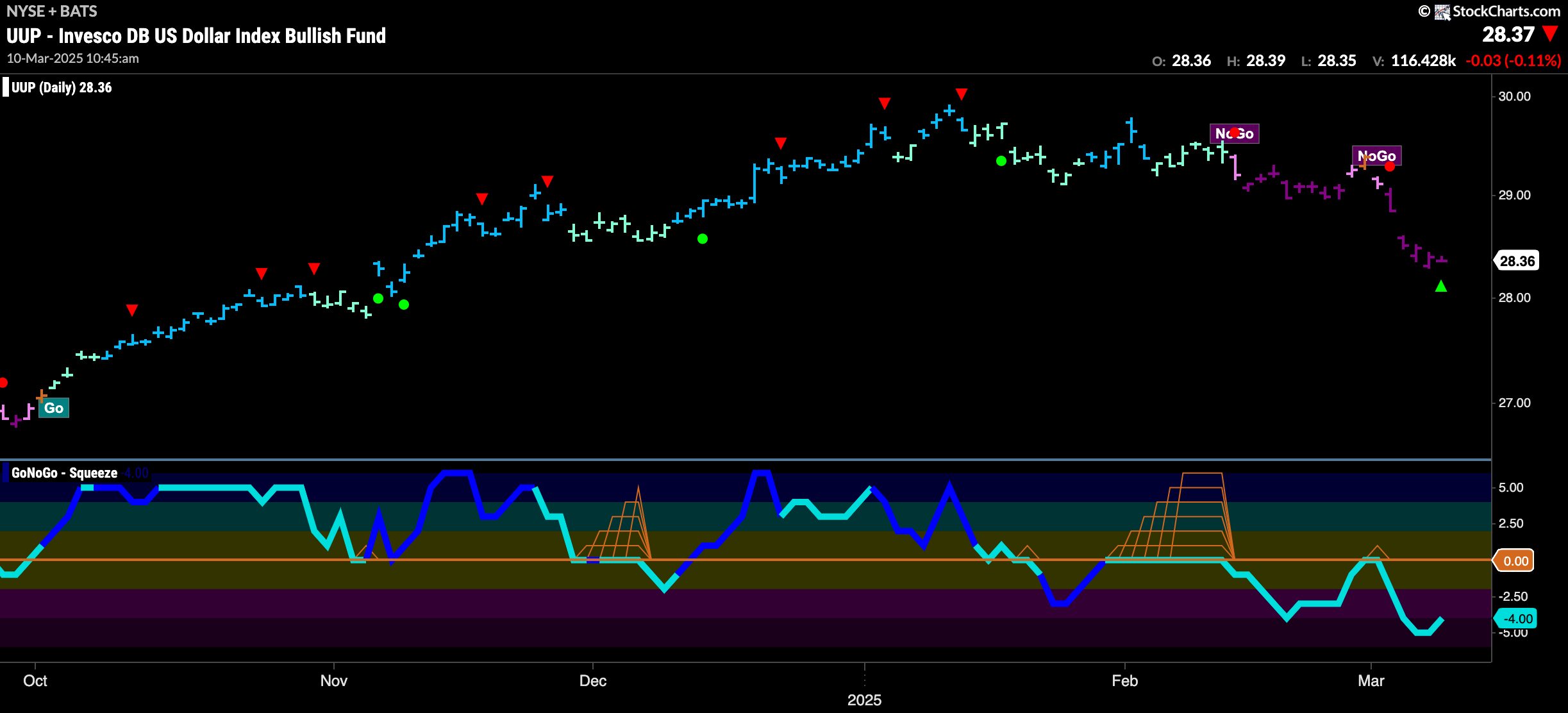Click the open price 28.36 in header
This screenshot has width=1568, height=713.
click(x=1191, y=61)
